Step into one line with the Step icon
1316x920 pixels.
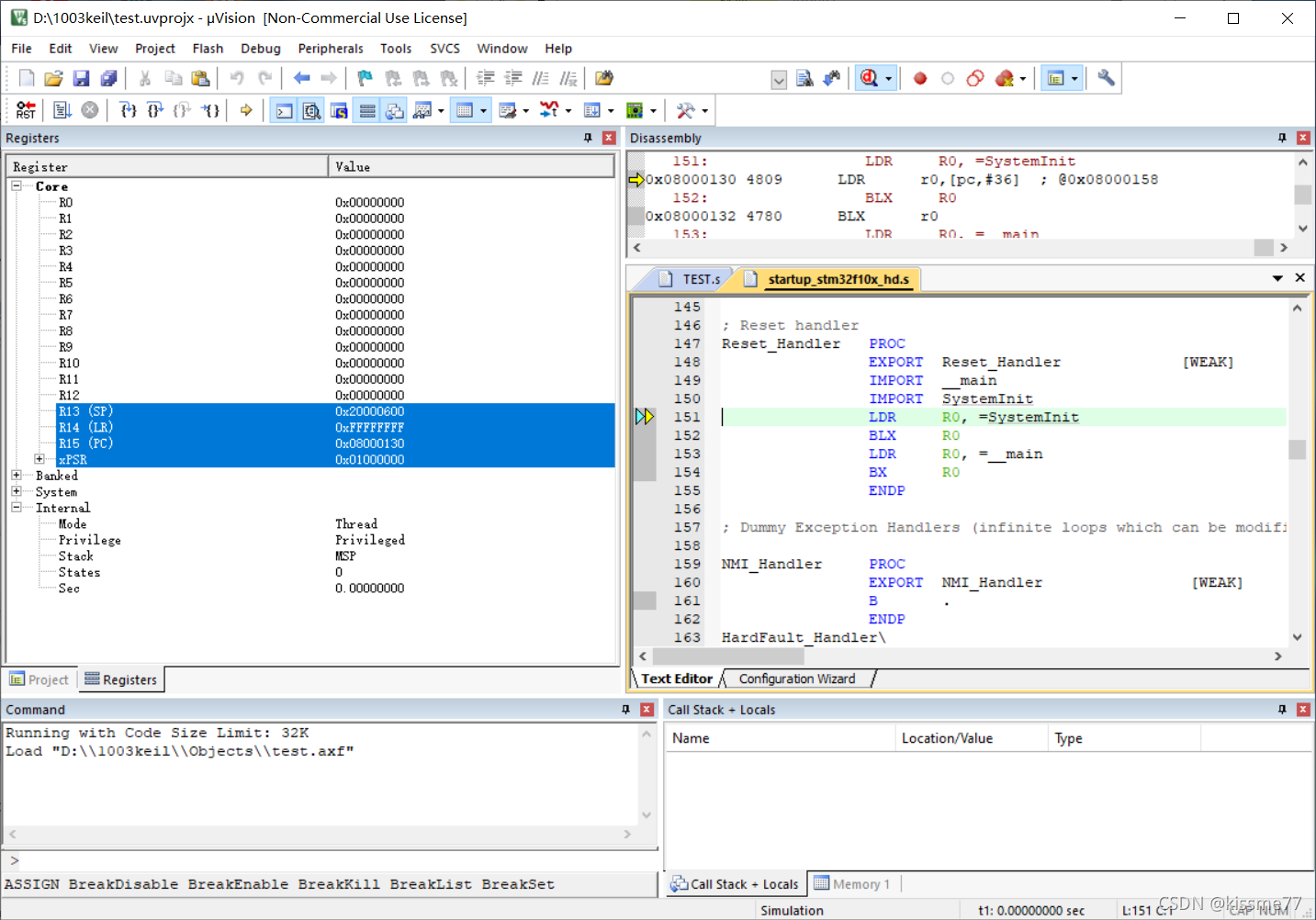[129, 111]
